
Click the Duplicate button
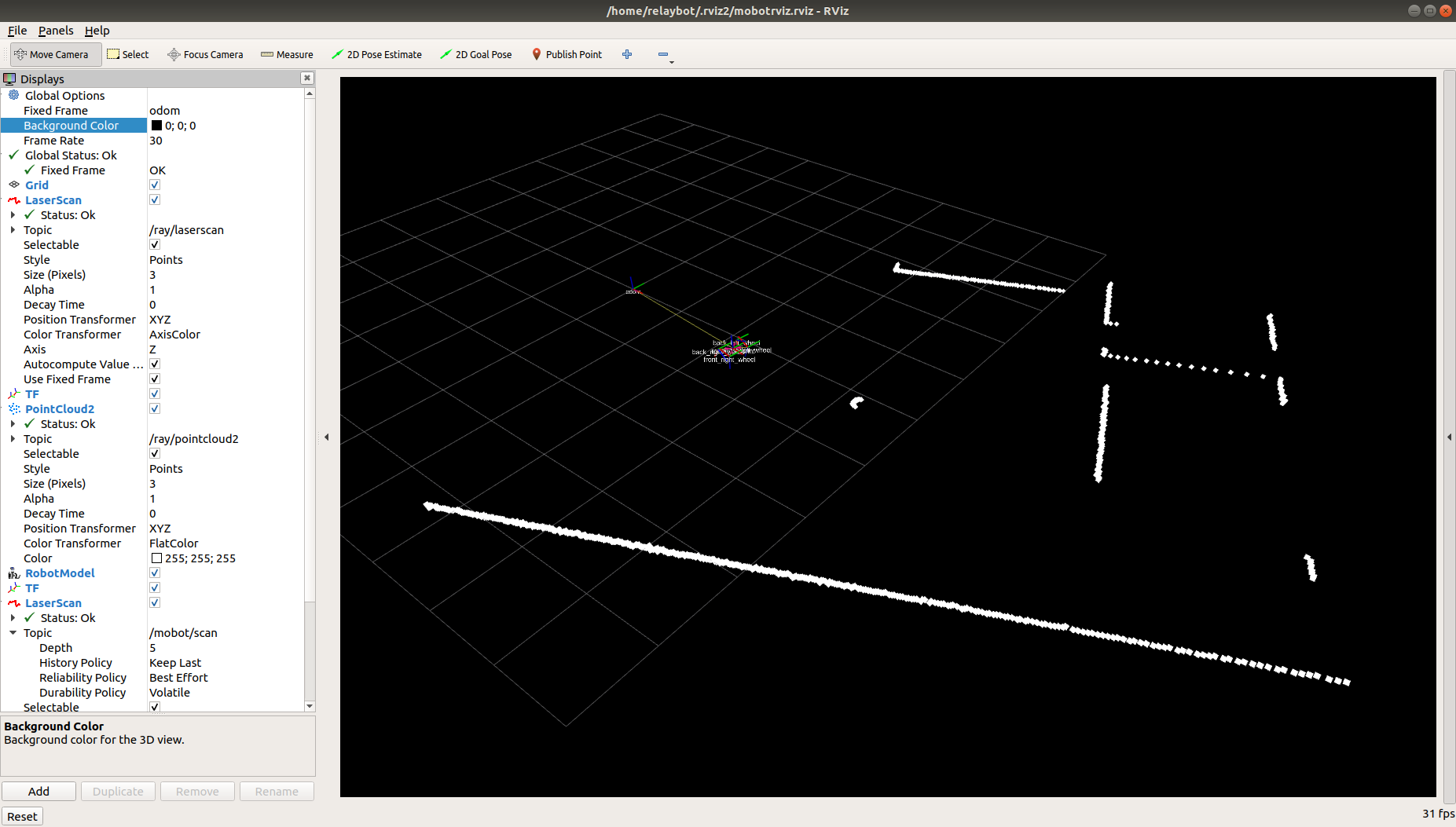118,791
